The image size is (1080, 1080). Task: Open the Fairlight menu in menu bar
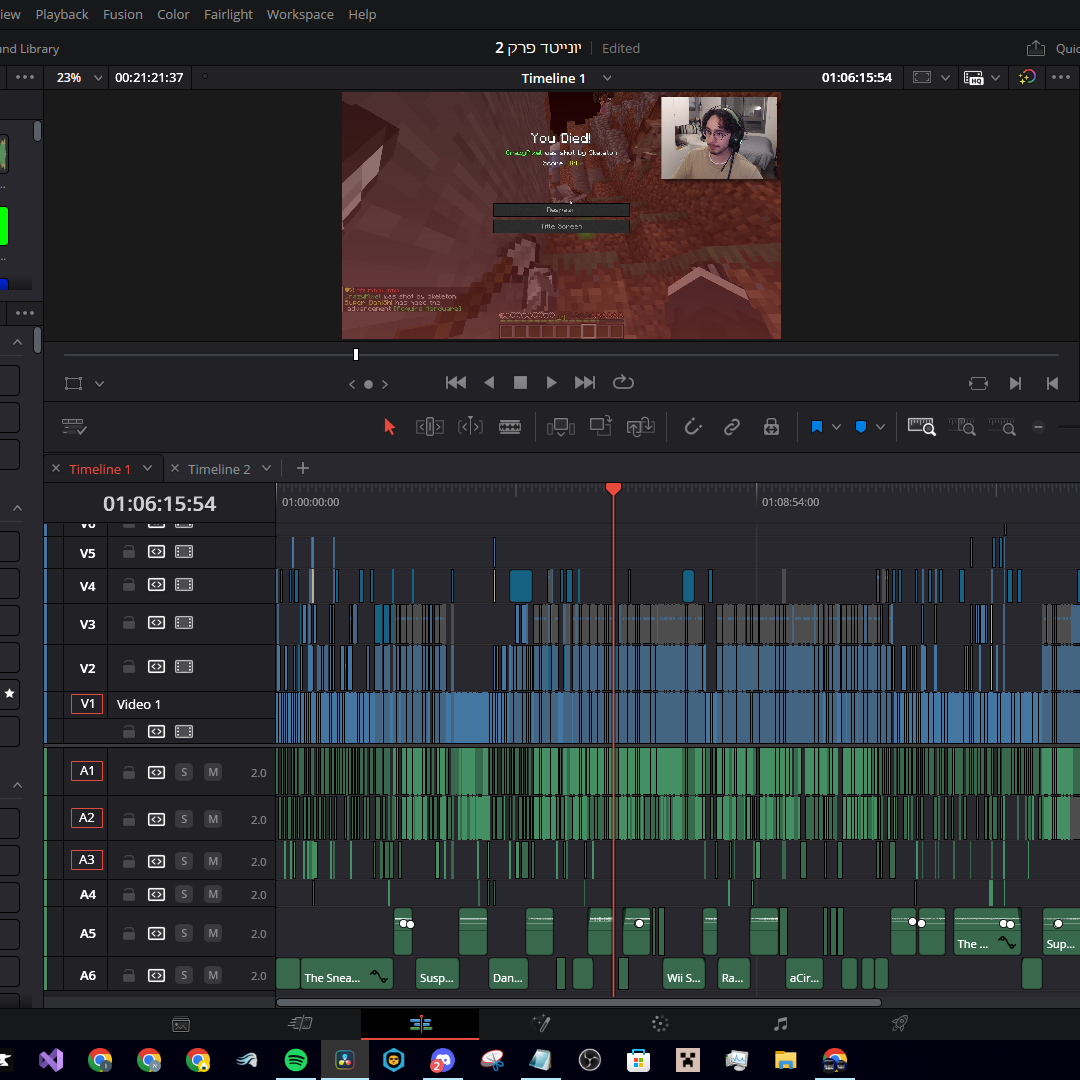pos(228,14)
